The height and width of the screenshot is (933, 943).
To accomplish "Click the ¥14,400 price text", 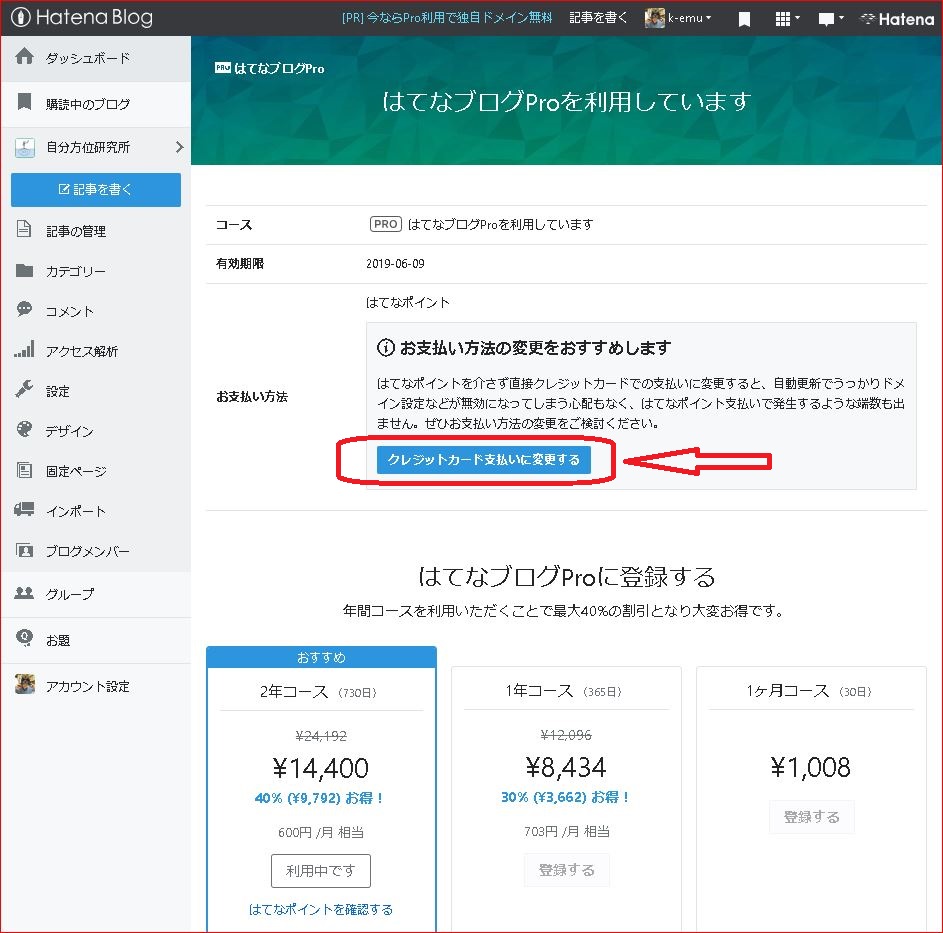I will [321, 768].
